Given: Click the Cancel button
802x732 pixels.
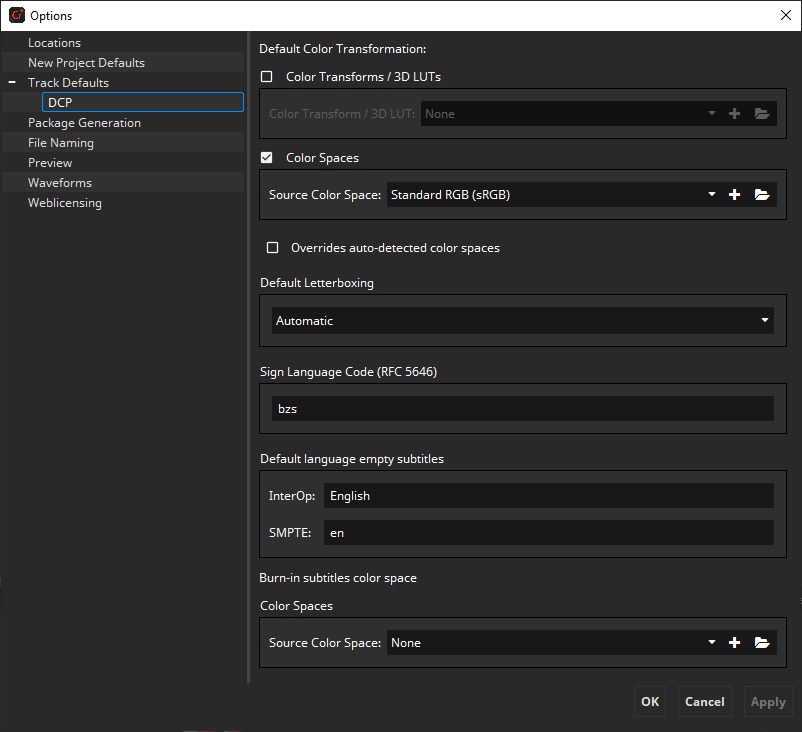Looking at the screenshot, I should pyautogui.click(x=704, y=701).
